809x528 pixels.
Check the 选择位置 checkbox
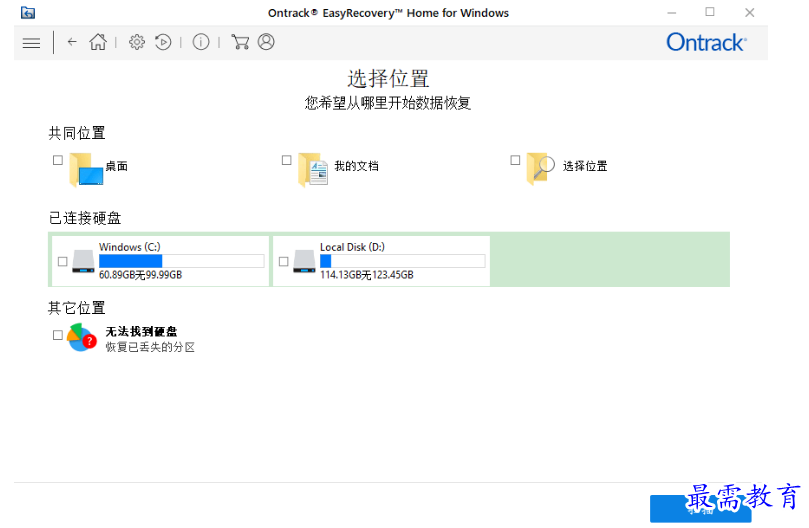[515, 160]
